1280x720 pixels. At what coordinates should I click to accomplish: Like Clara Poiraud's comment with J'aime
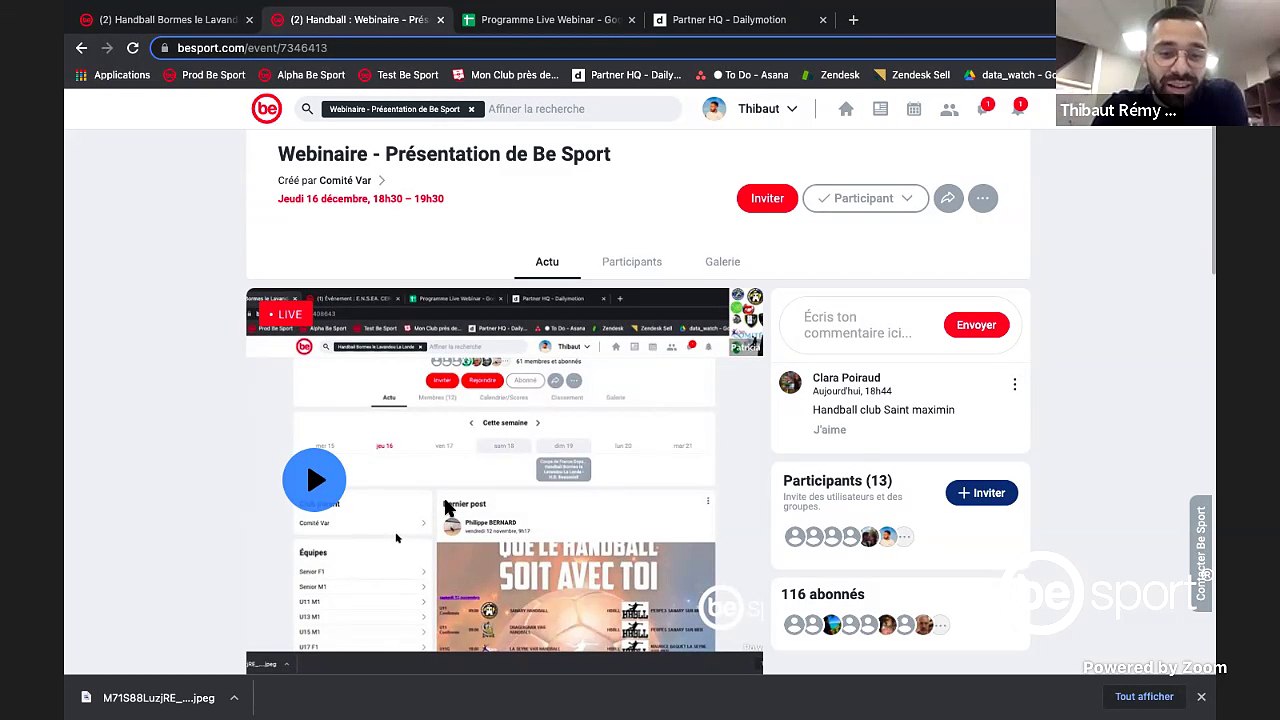[x=829, y=430]
